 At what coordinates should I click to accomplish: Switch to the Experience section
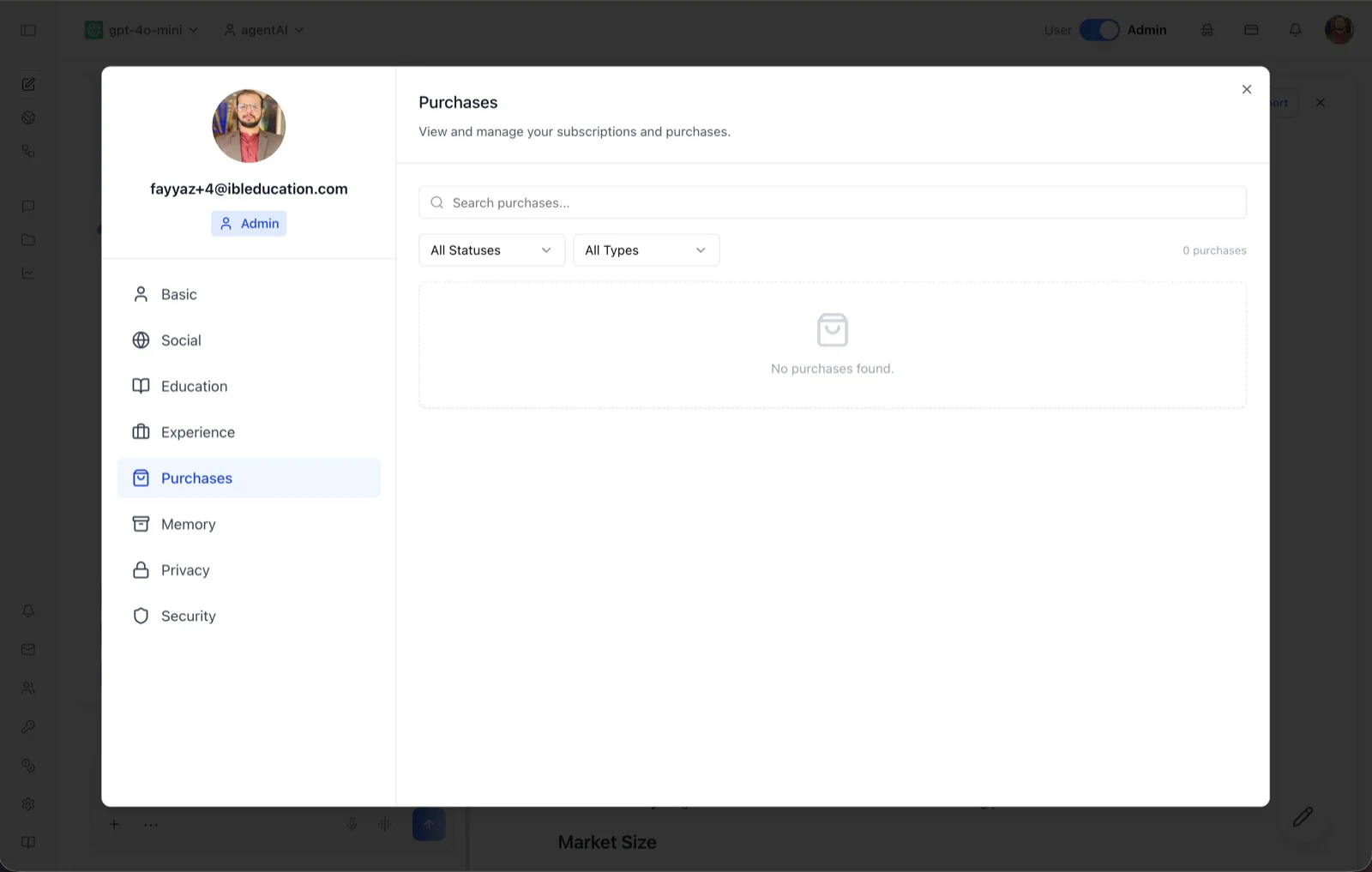249,432
